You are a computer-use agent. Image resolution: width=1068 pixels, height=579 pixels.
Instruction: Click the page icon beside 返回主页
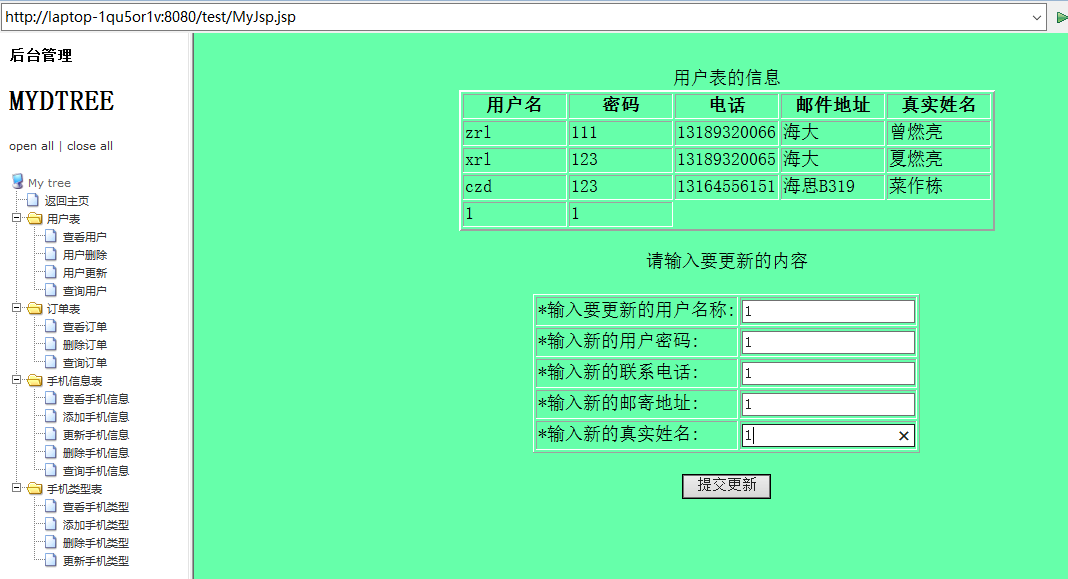pyautogui.click(x=33, y=200)
